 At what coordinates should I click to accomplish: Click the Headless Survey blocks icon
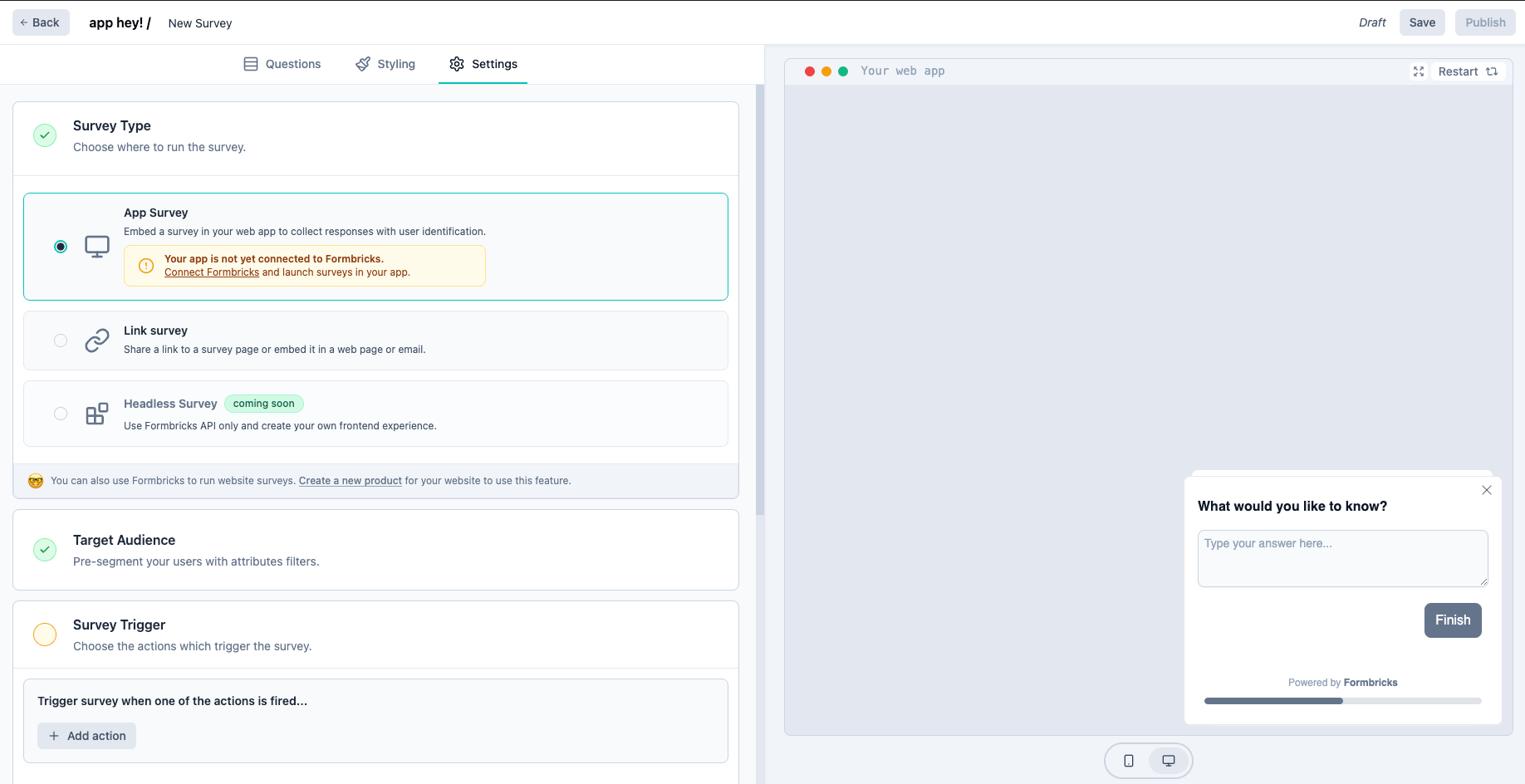pyautogui.click(x=97, y=414)
